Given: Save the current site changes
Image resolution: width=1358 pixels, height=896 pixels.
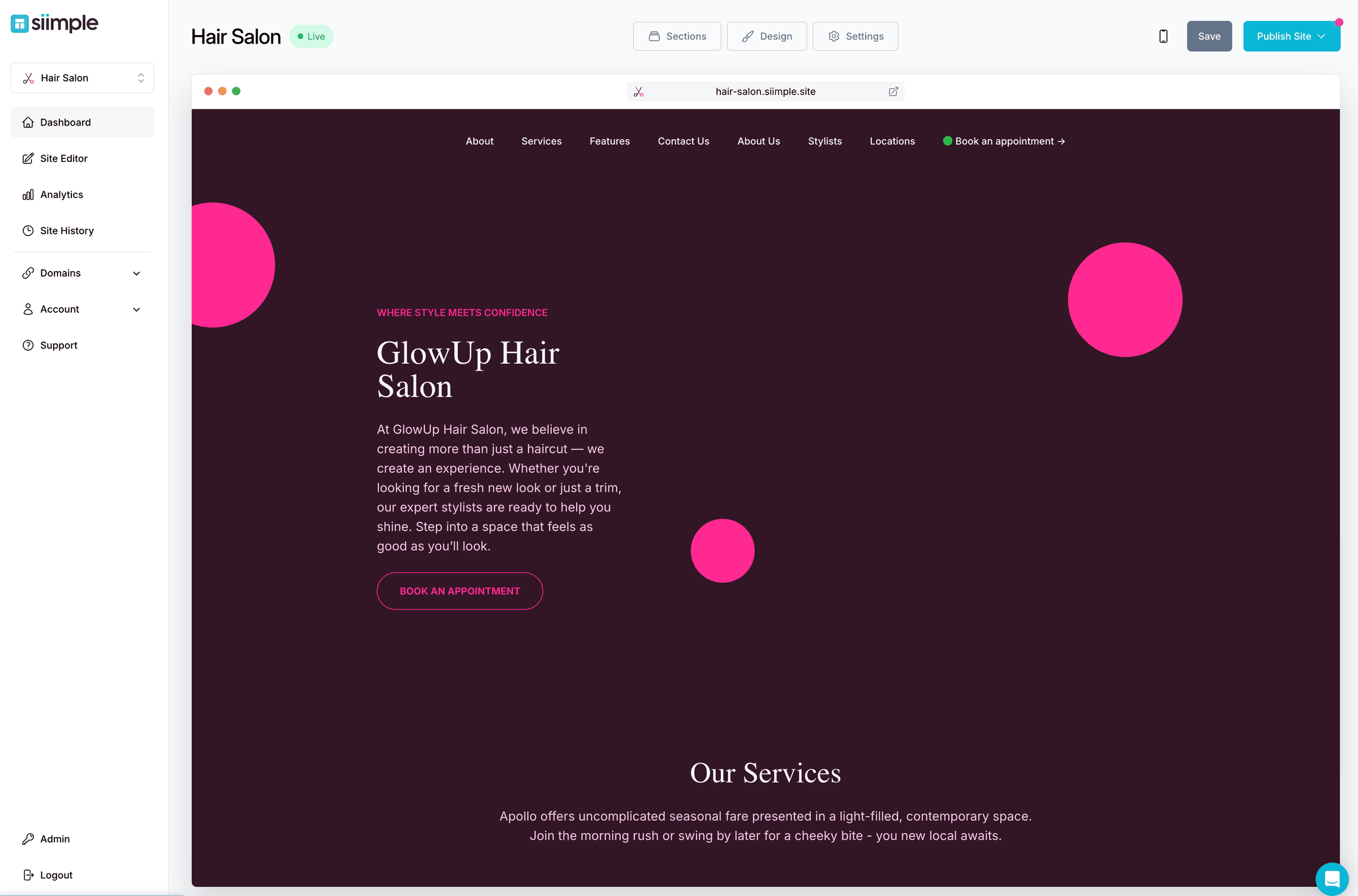Looking at the screenshot, I should (x=1209, y=36).
